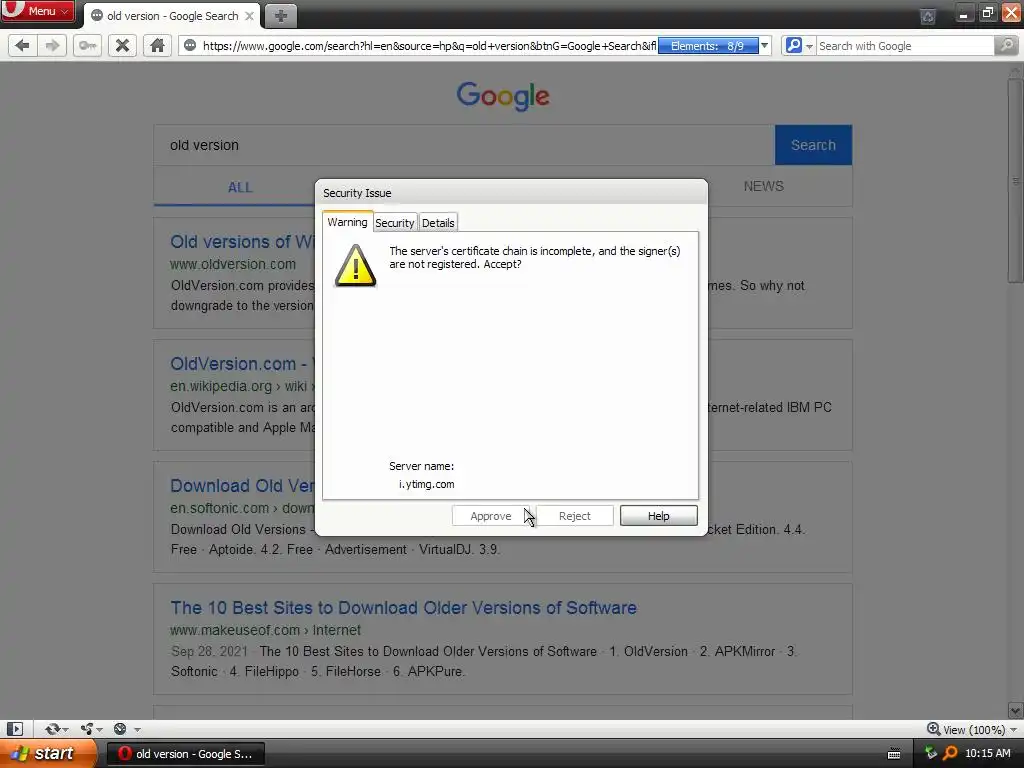Viewport: 1024px width, 768px height.
Task: Click the old version search box
Action: click(464, 145)
